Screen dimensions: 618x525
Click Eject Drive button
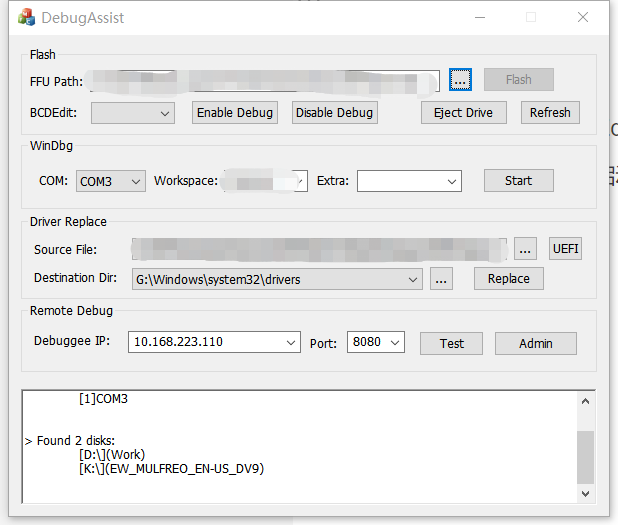point(464,113)
